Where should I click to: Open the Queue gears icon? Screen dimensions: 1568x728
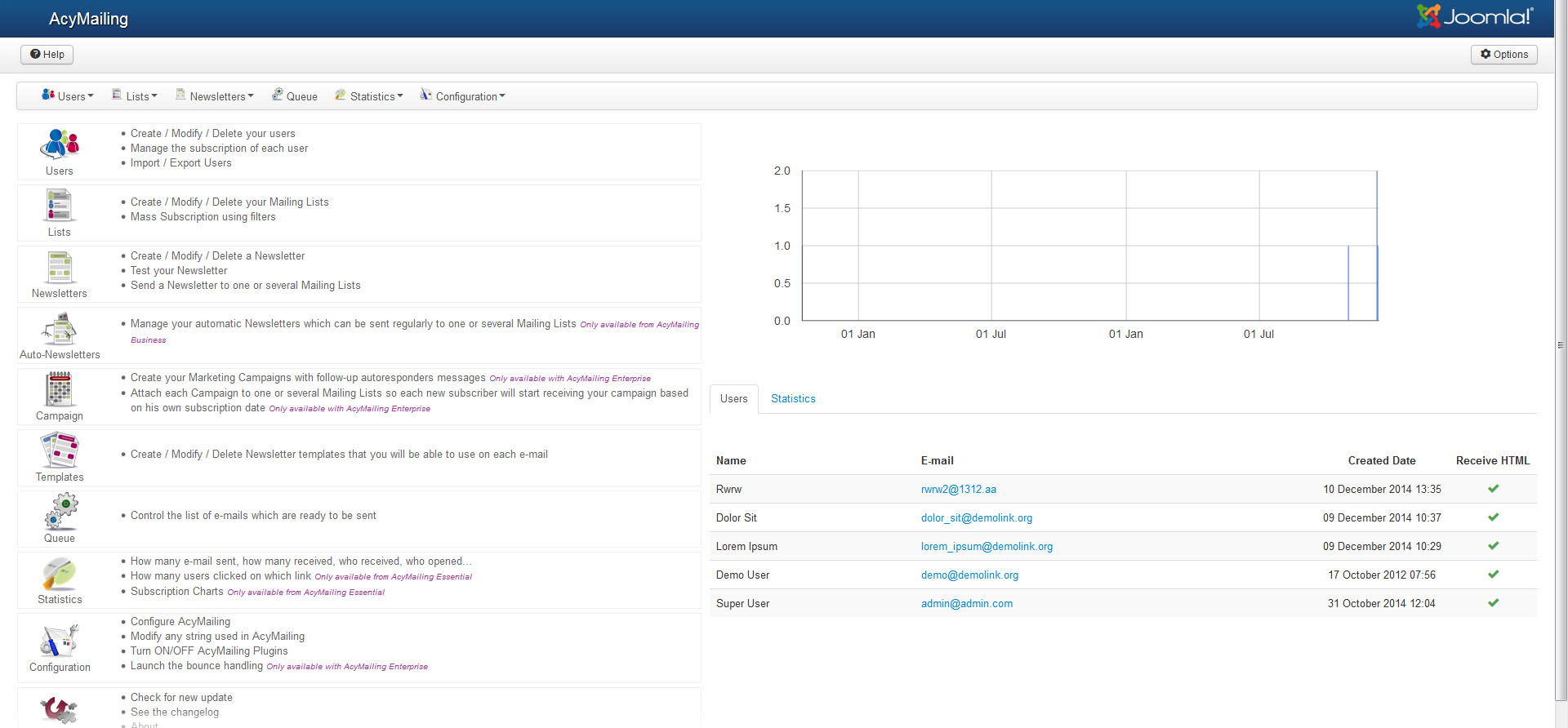click(x=61, y=512)
